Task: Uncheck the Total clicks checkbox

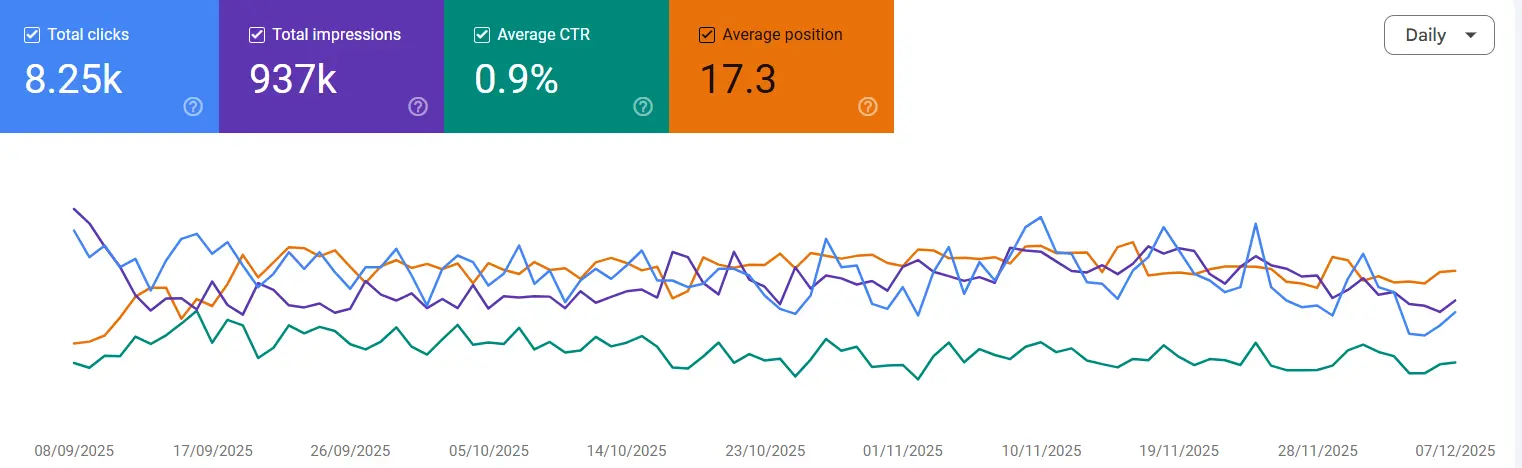Action: coord(32,35)
